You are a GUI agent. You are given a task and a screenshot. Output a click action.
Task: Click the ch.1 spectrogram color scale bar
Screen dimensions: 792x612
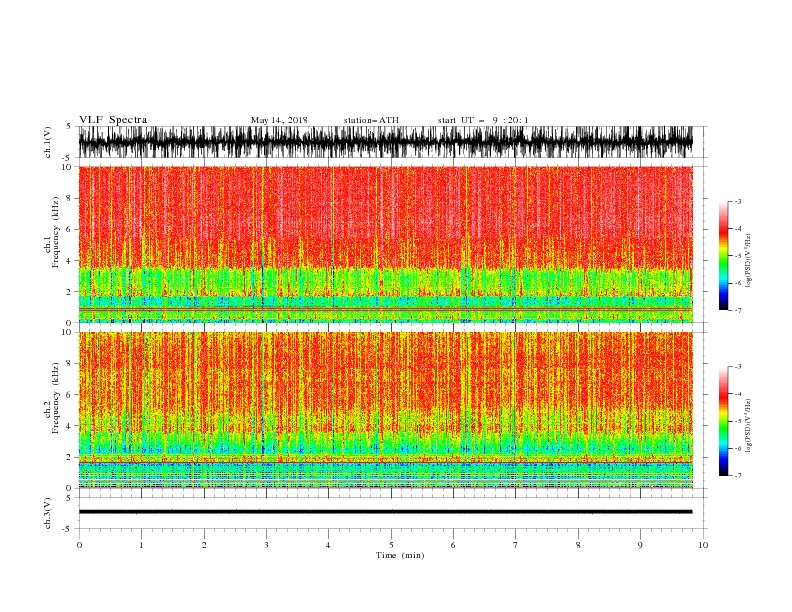pos(723,255)
